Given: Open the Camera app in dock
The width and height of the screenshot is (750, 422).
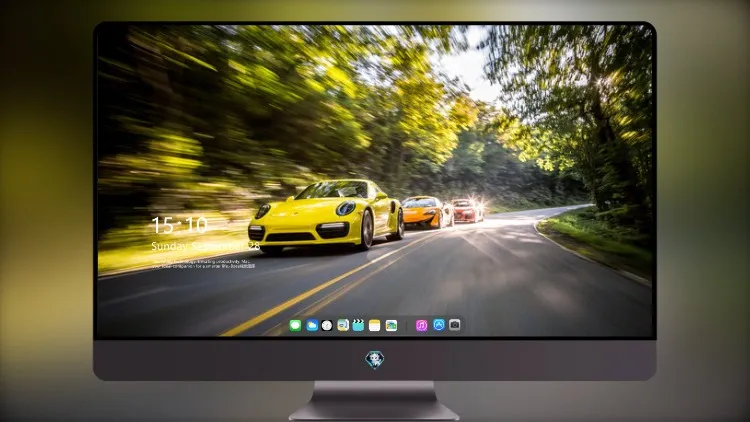Looking at the screenshot, I should pos(455,325).
